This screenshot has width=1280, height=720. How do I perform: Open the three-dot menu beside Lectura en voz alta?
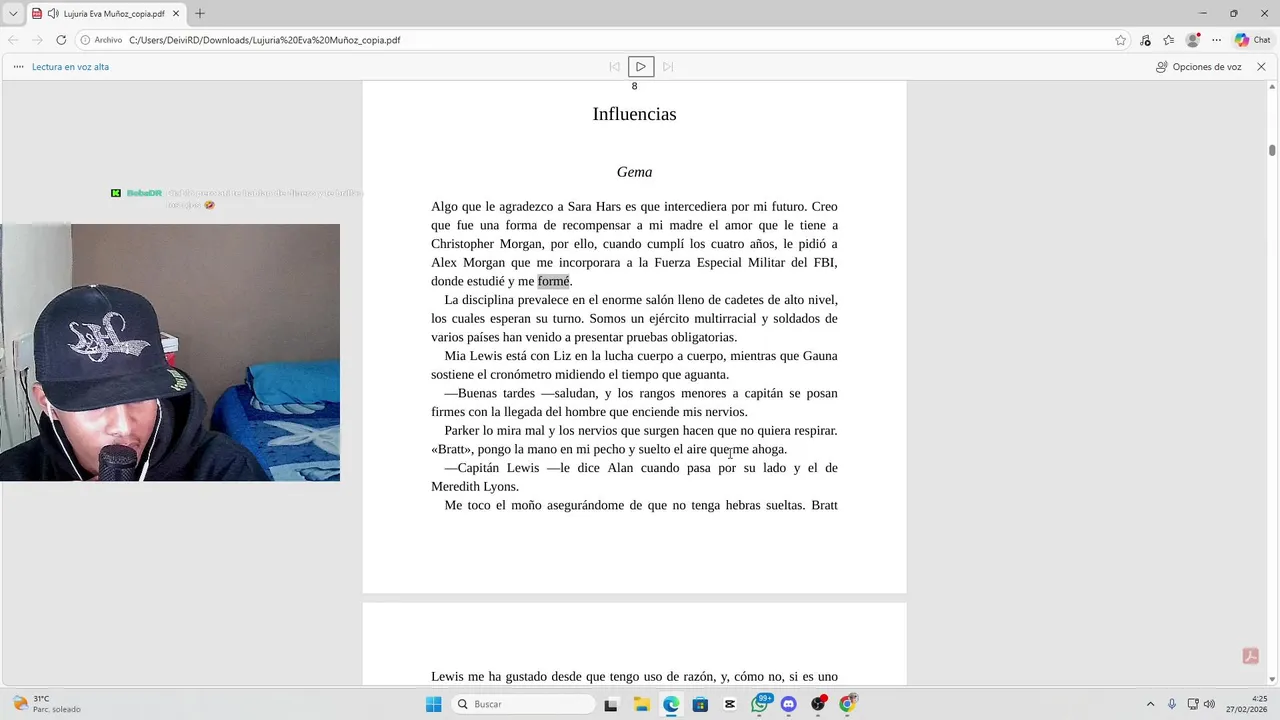[x=19, y=67]
